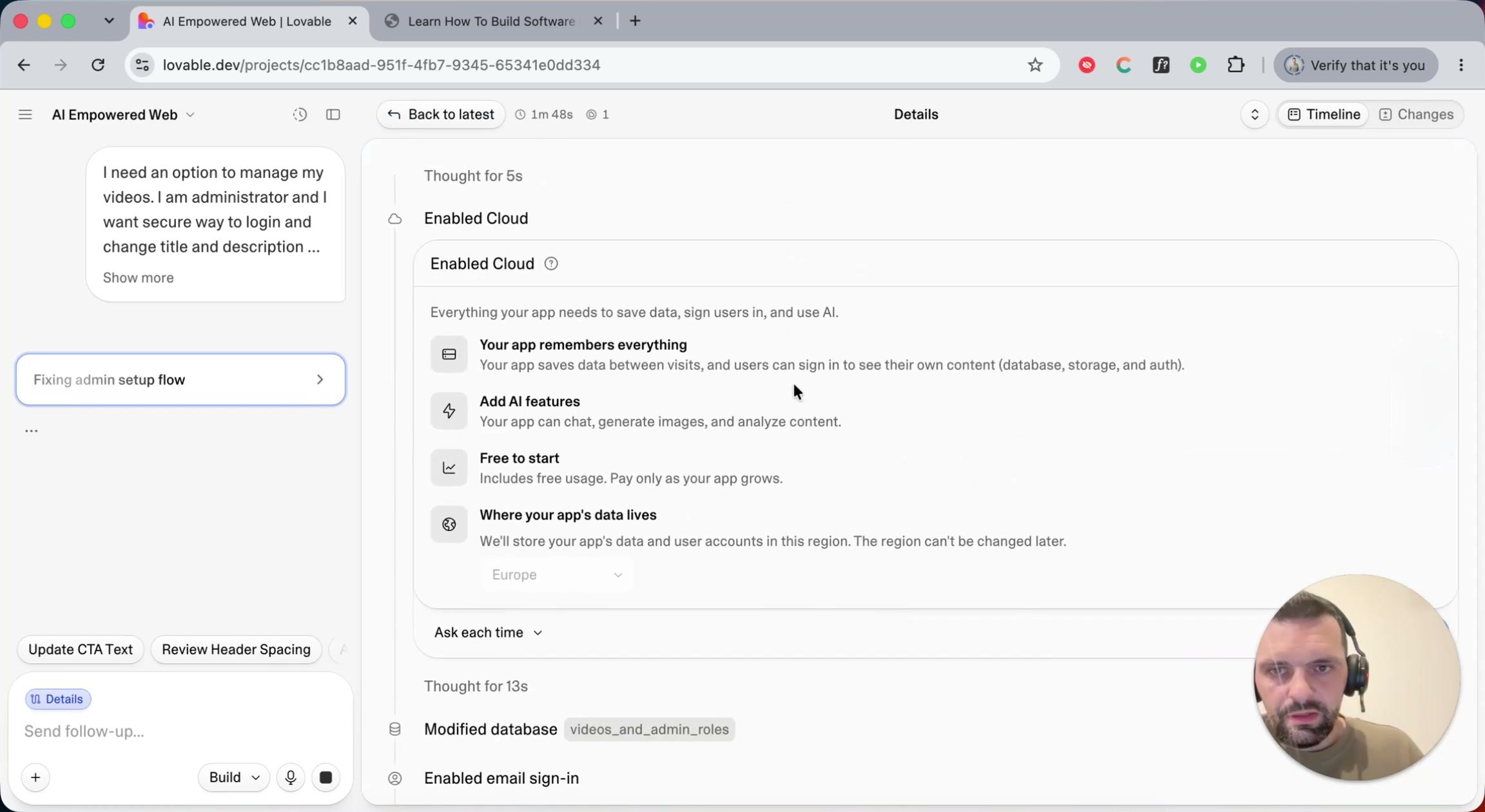
Task: Go back with browser back arrow
Action: [24, 65]
